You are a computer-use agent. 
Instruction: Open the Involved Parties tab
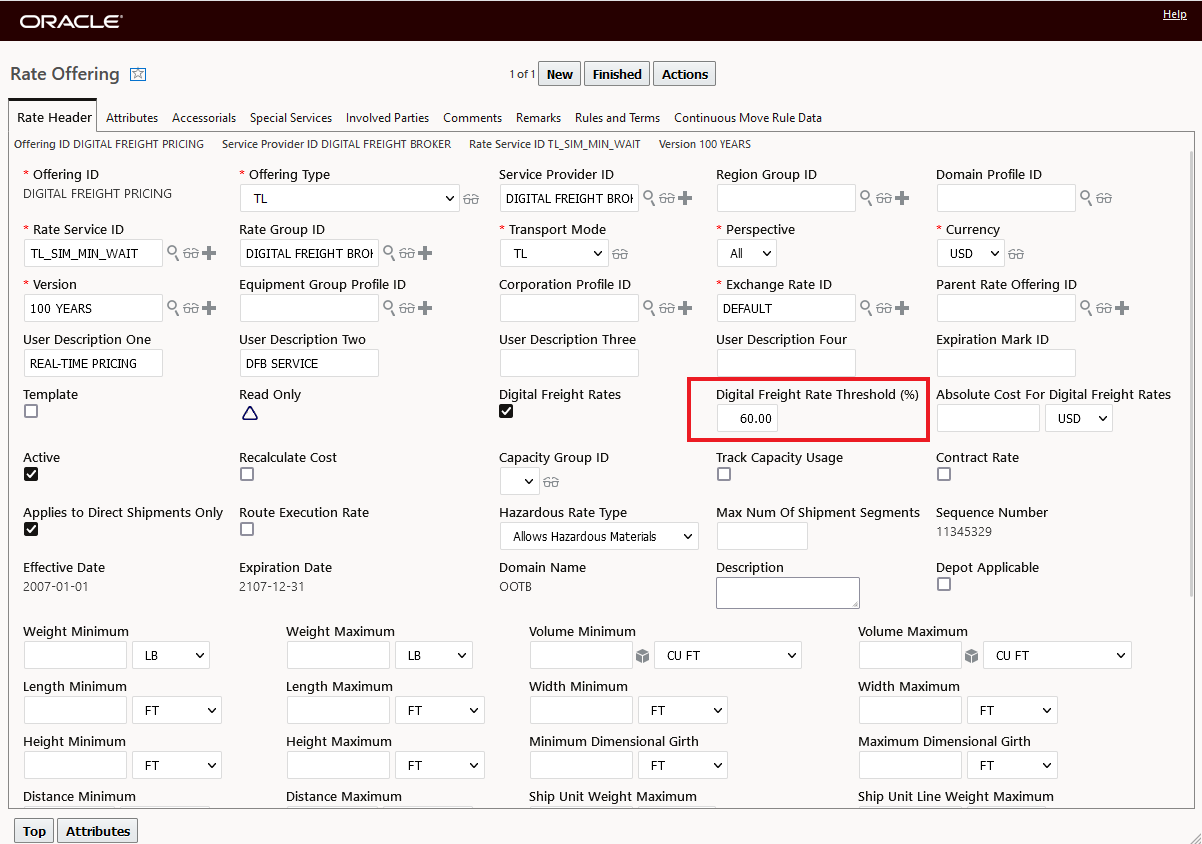[x=387, y=118]
